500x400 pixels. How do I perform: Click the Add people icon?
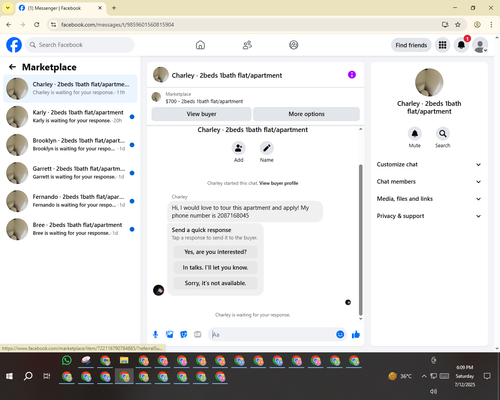238,148
